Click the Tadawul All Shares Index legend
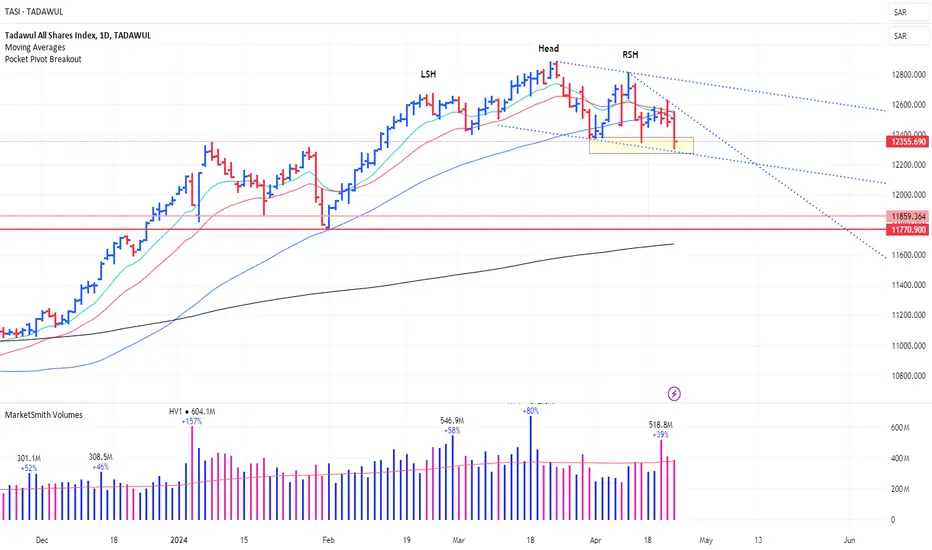The height and width of the screenshot is (550, 932). (78, 36)
